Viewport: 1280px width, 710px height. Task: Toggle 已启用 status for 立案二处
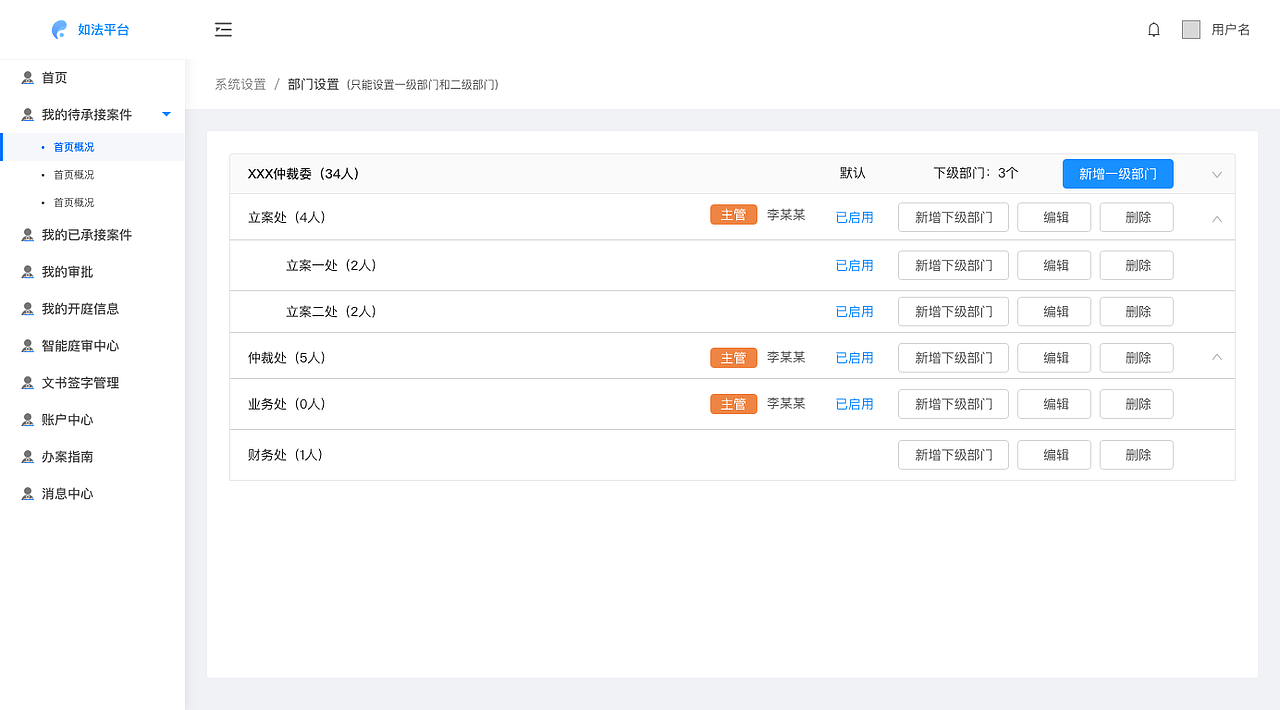pyautogui.click(x=854, y=312)
